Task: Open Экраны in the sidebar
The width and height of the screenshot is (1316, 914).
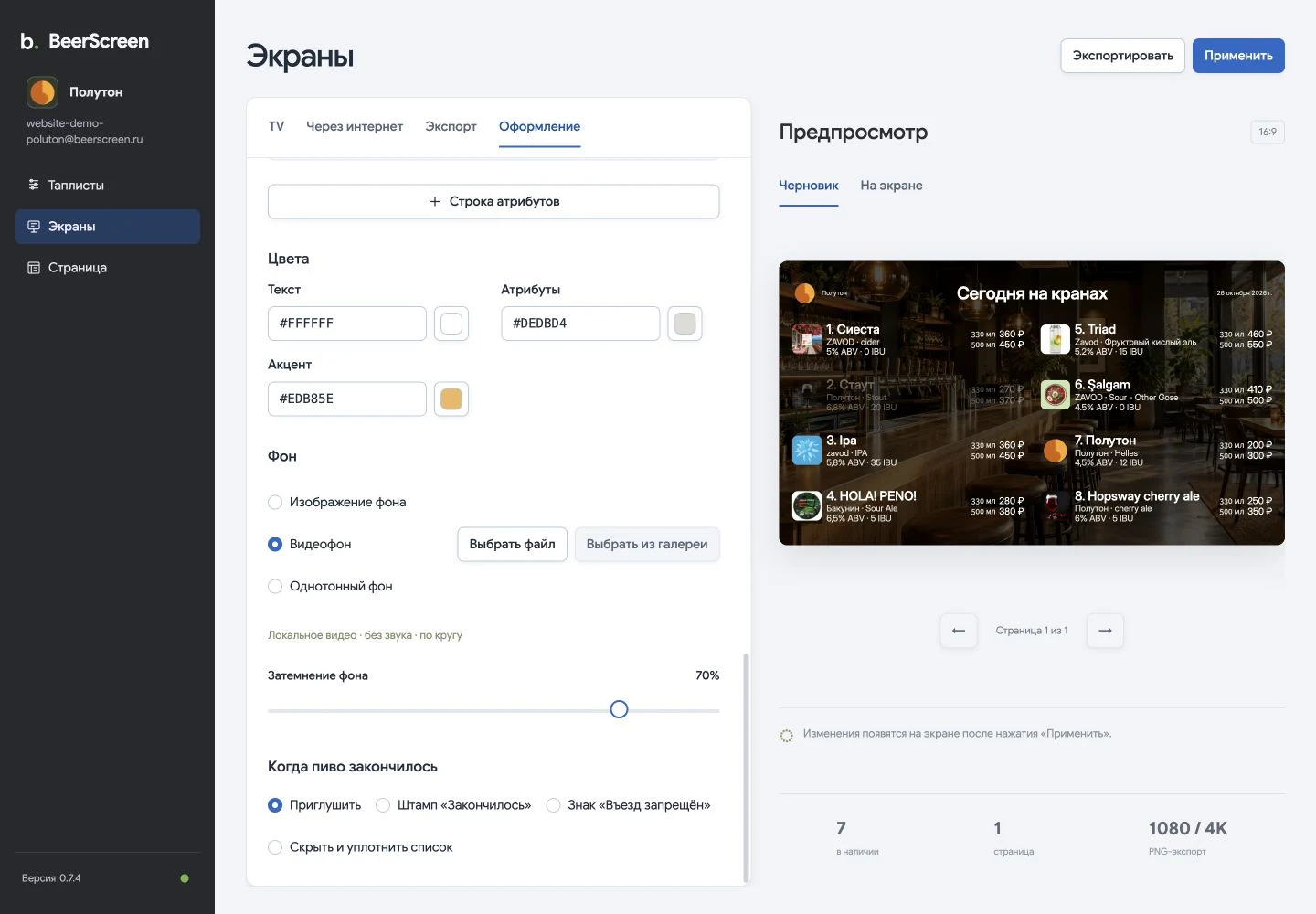Action: click(x=107, y=227)
